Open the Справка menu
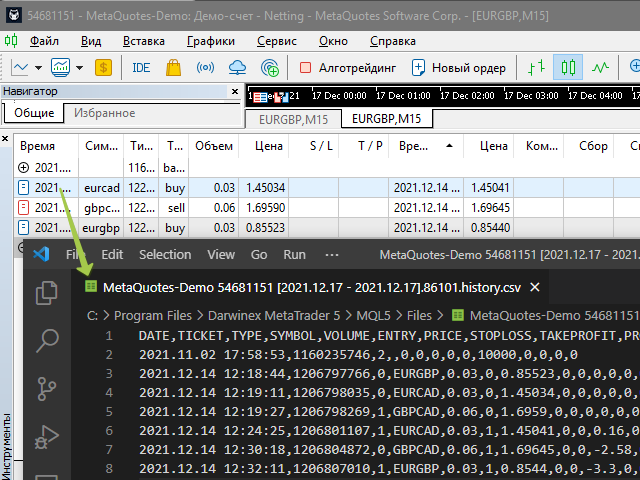Screen dimensions: 640x480 [x=393, y=41]
